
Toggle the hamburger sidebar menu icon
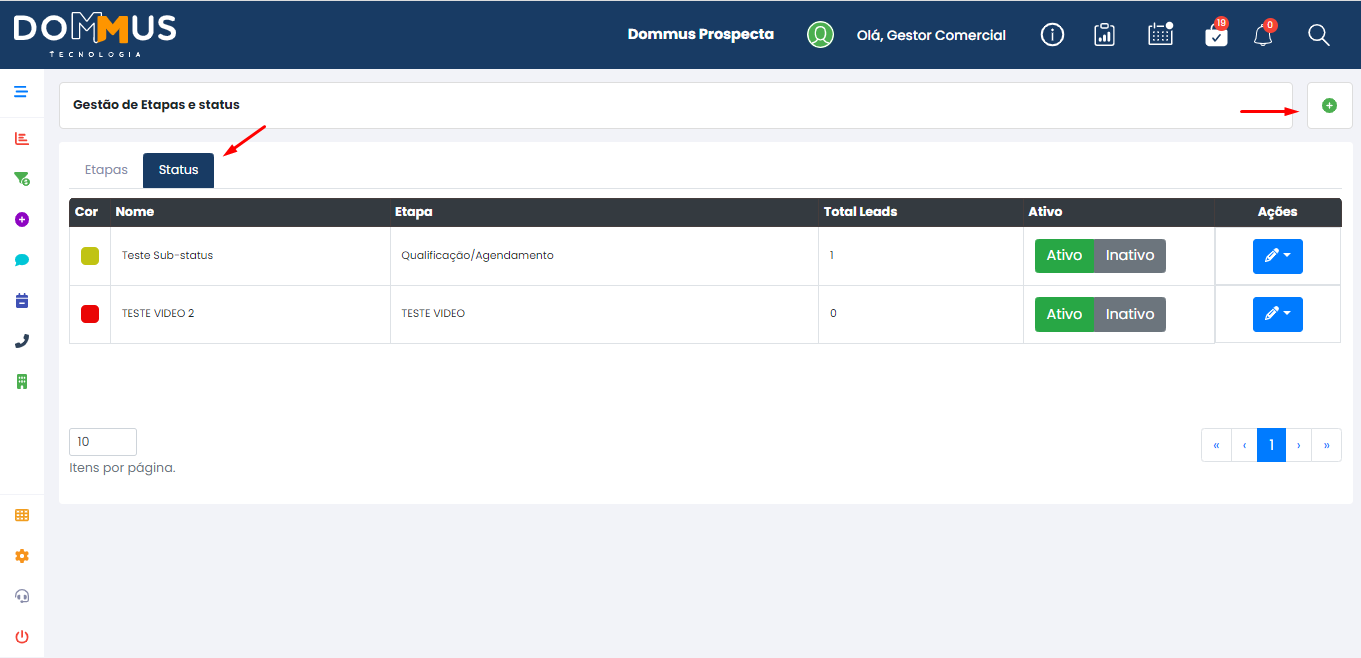click(x=21, y=92)
